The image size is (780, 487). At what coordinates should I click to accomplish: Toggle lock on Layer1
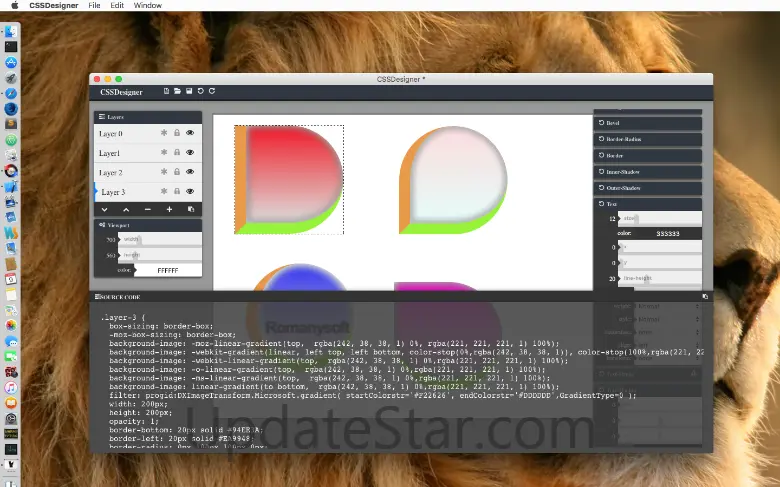(177, 152)
